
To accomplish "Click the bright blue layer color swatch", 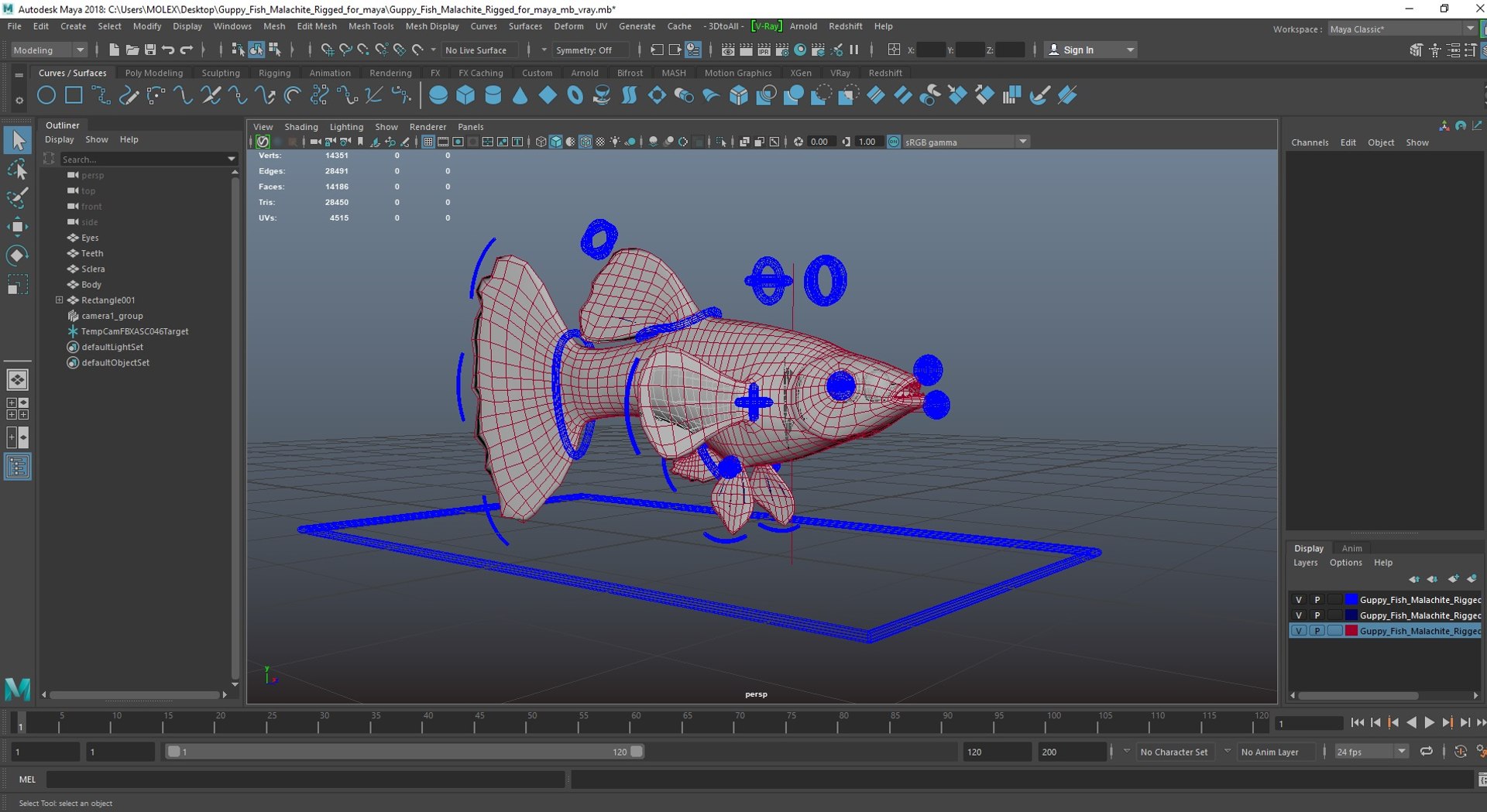I will point(1351,600).
